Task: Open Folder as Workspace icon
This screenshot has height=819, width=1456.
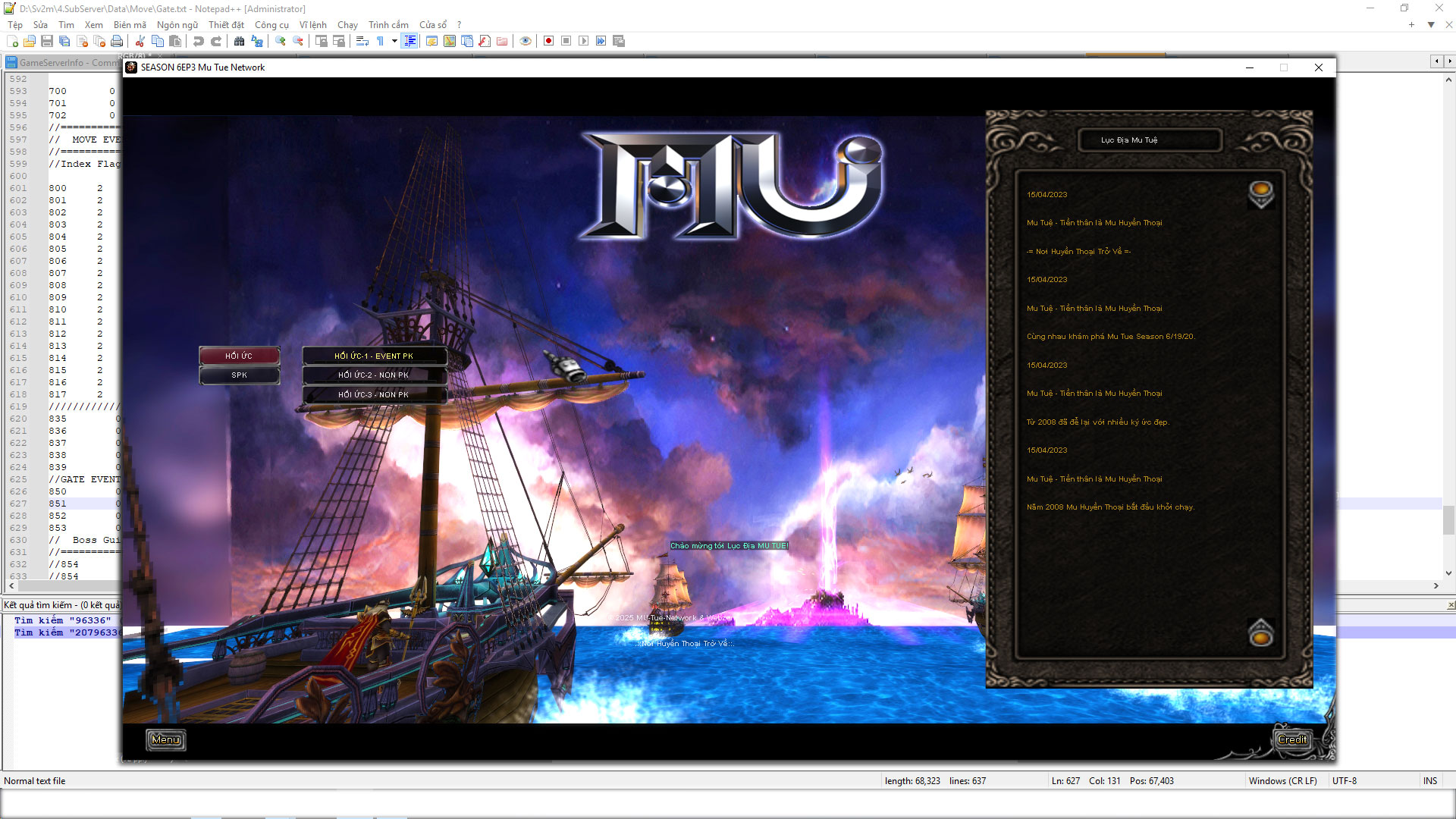Action: [x=502, y=41]
